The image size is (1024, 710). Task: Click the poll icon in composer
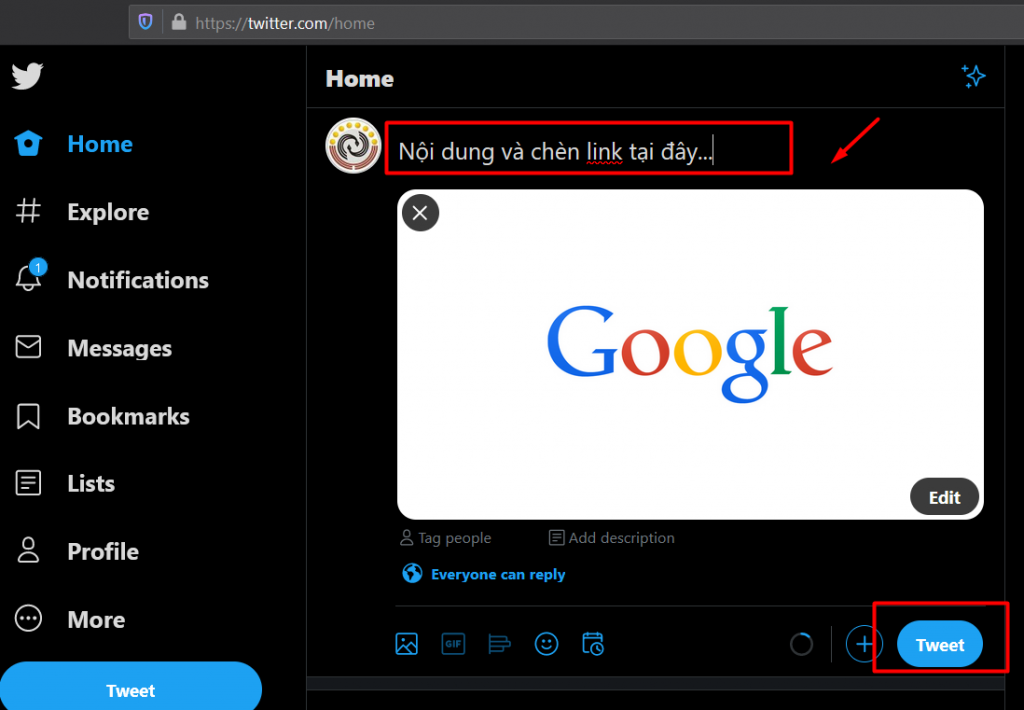[x=500, y=644]
